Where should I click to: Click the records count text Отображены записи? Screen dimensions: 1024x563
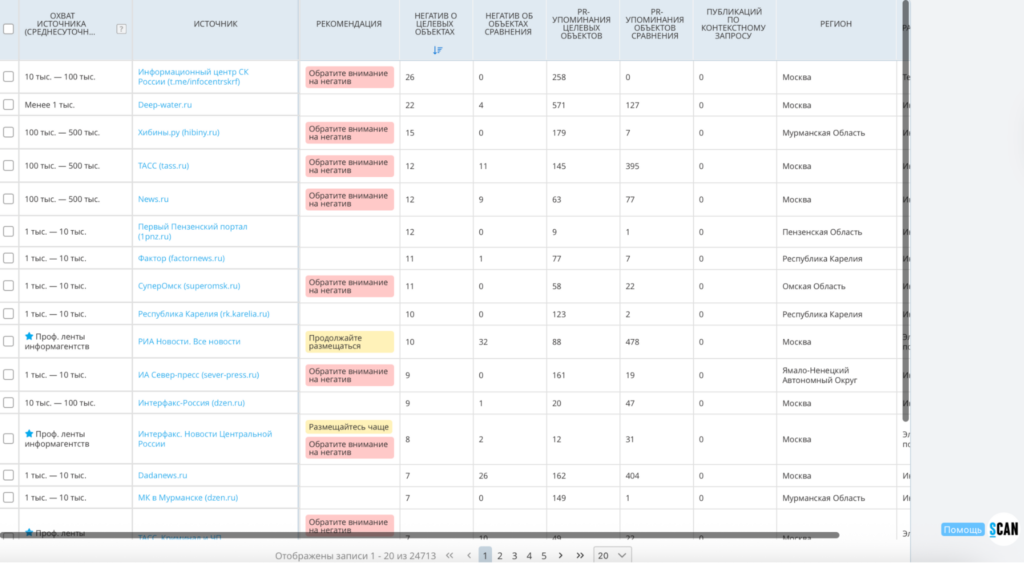click(355, 556)
